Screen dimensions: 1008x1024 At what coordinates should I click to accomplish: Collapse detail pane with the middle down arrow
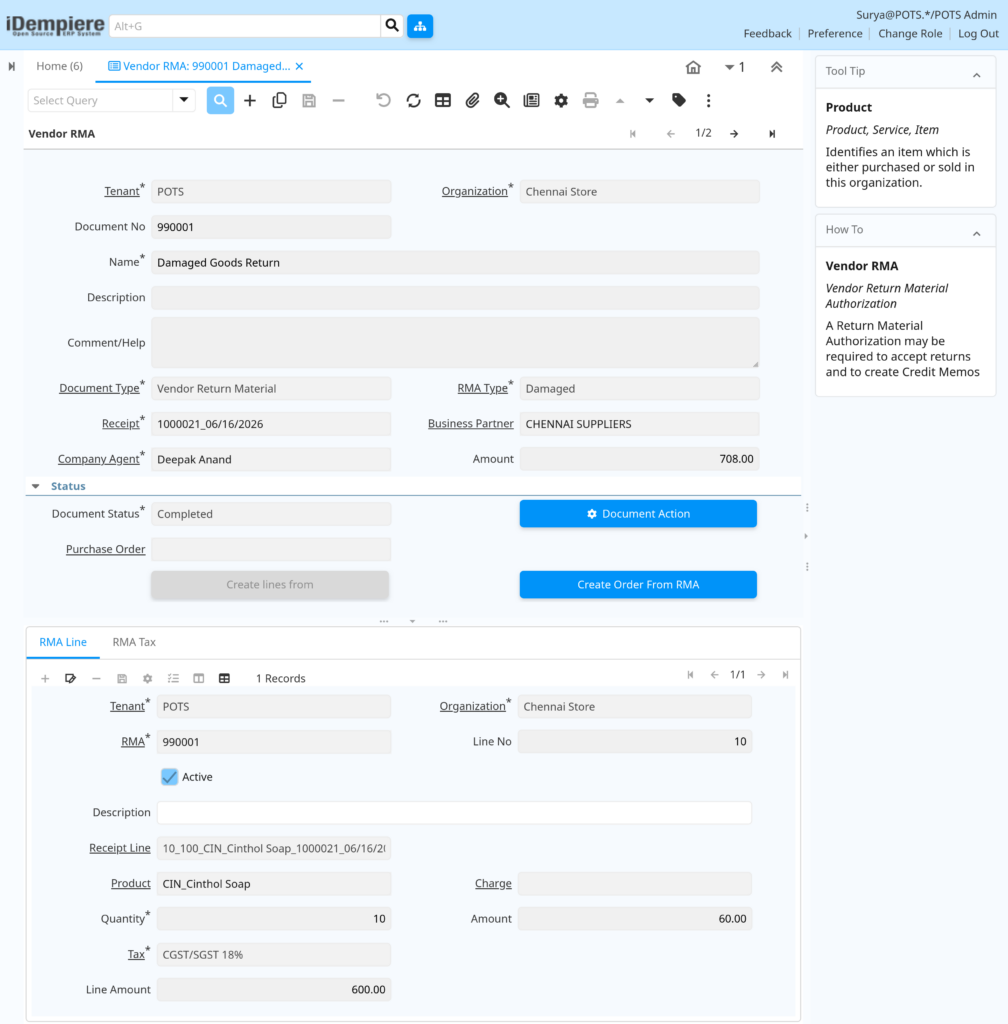[413, 621]
